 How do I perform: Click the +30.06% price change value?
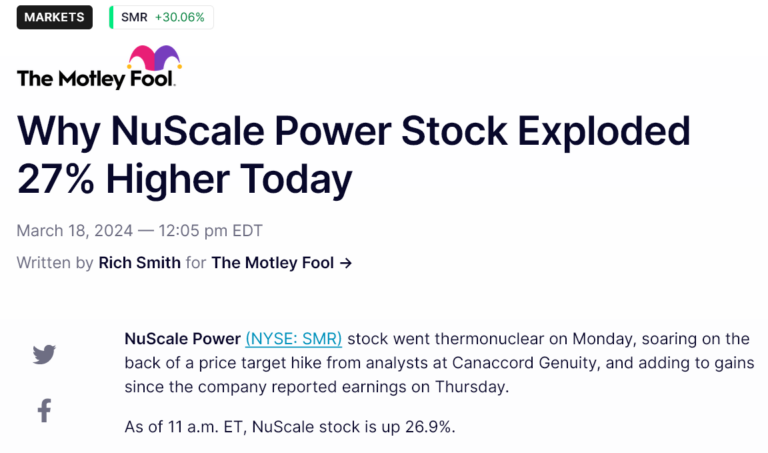click(180, 17)
